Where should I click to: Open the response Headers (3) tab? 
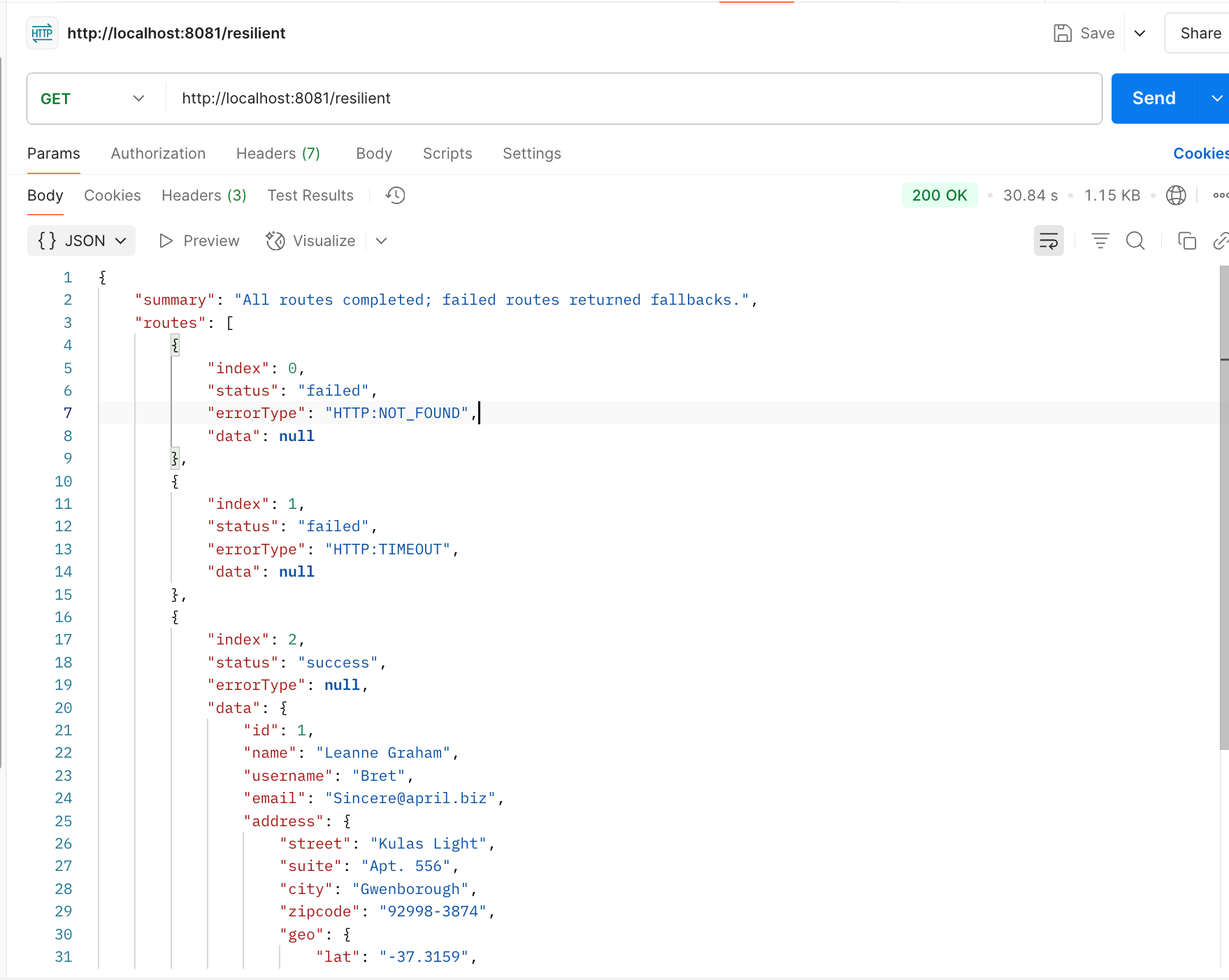point(204,196)
